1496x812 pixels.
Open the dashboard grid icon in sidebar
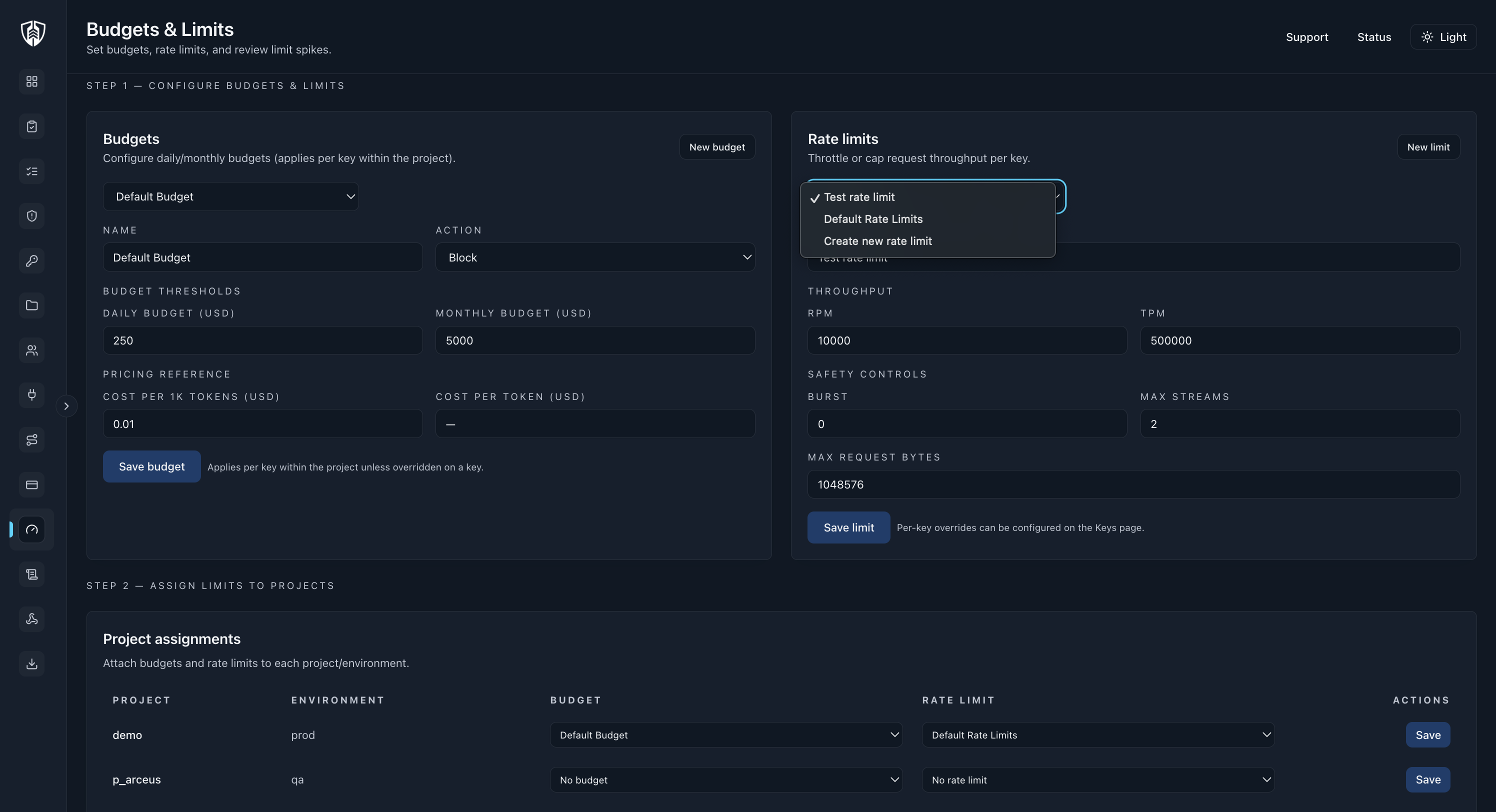(31, 82)
